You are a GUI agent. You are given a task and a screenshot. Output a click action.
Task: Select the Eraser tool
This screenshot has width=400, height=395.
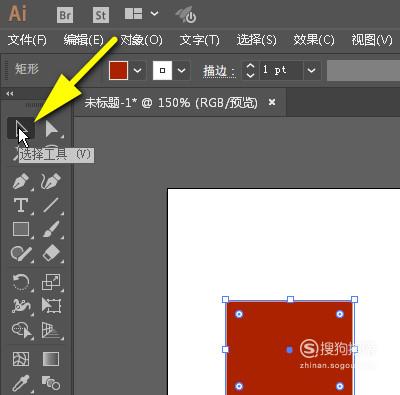point(51,254)
